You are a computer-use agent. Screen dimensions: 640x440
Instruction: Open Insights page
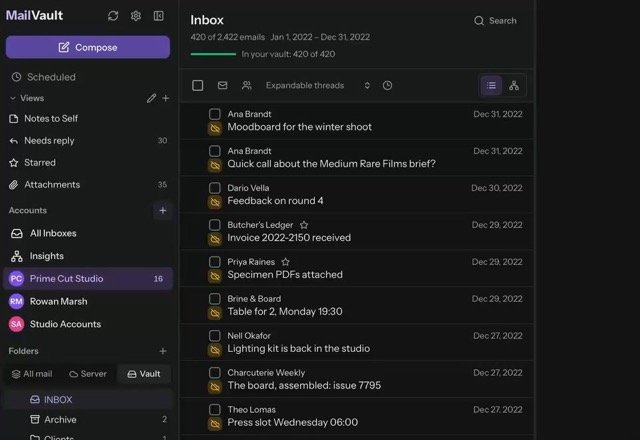[88, 256]
